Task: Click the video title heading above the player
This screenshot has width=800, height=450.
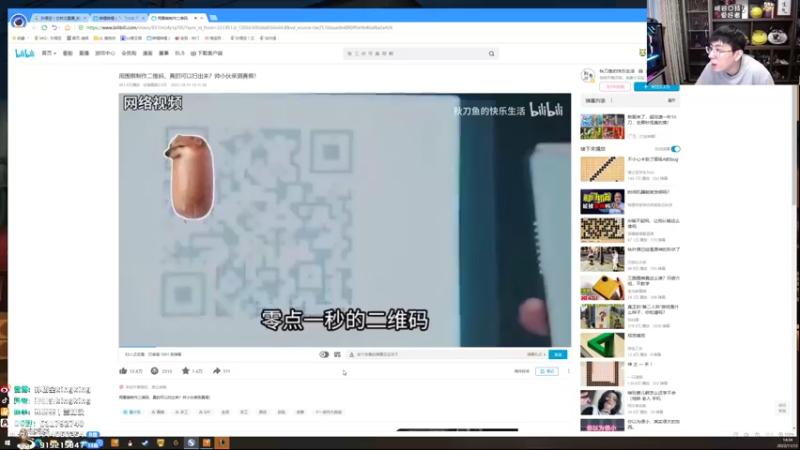Action: coord(187,76)
